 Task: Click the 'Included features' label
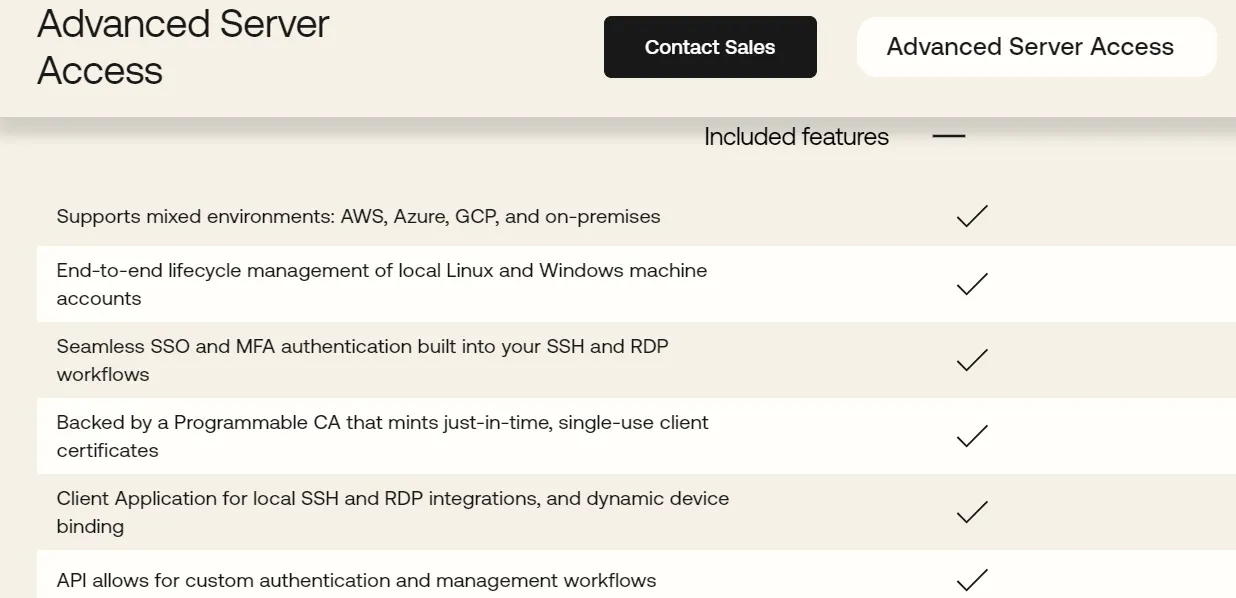coord(796,137)
